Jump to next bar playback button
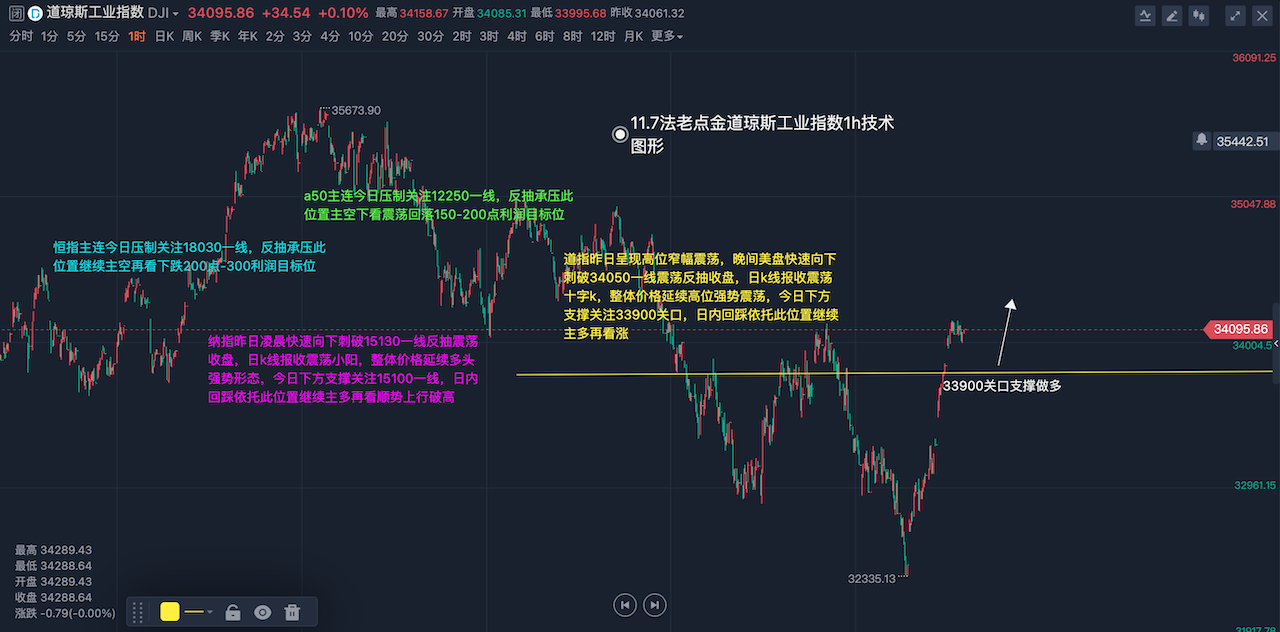Image resolution: width=1280 pixels, height=632 pixels. pos(654,604)
